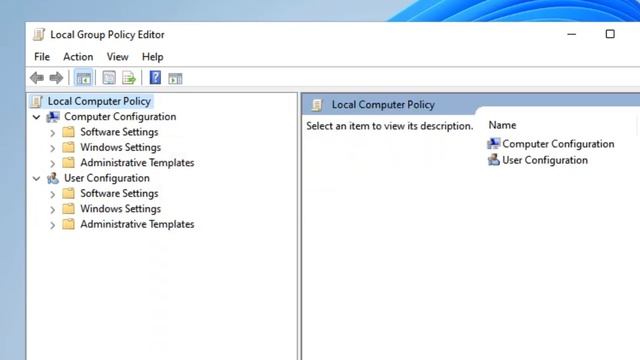The height and width of the screenshot is (360, 640).
Task: Click User Configuration icon in the tree
Action: [53, 178]
